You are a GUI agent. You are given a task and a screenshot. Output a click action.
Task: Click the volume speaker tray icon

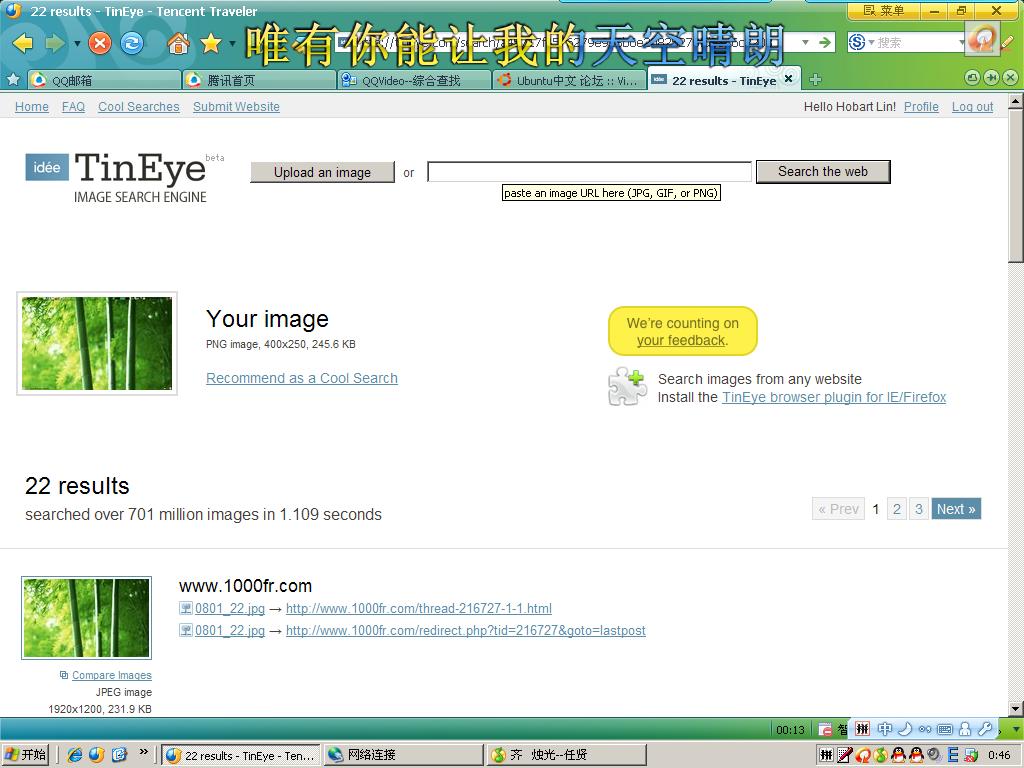click(935, 756)
